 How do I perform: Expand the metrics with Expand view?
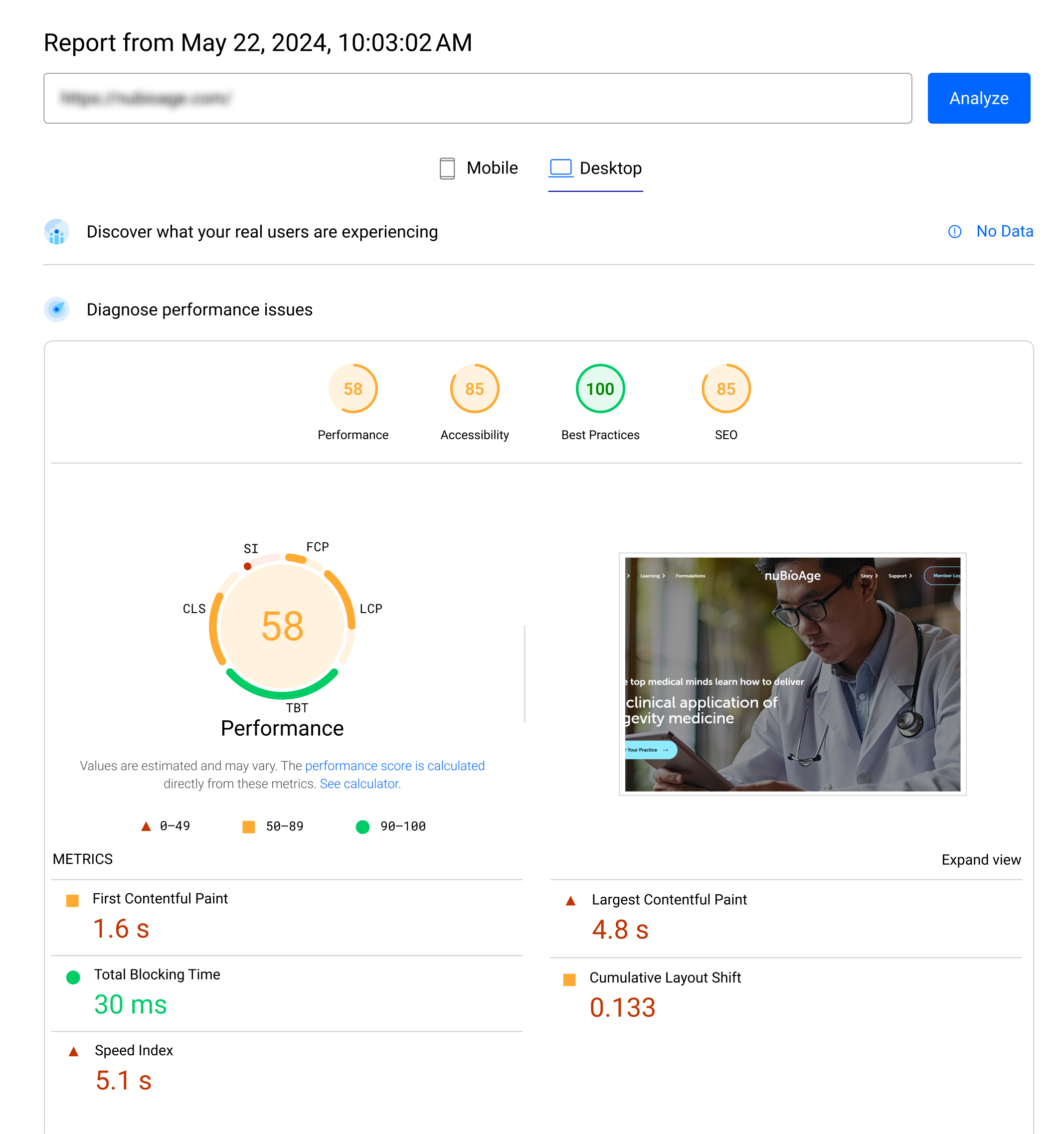click(x=980, y=860)
